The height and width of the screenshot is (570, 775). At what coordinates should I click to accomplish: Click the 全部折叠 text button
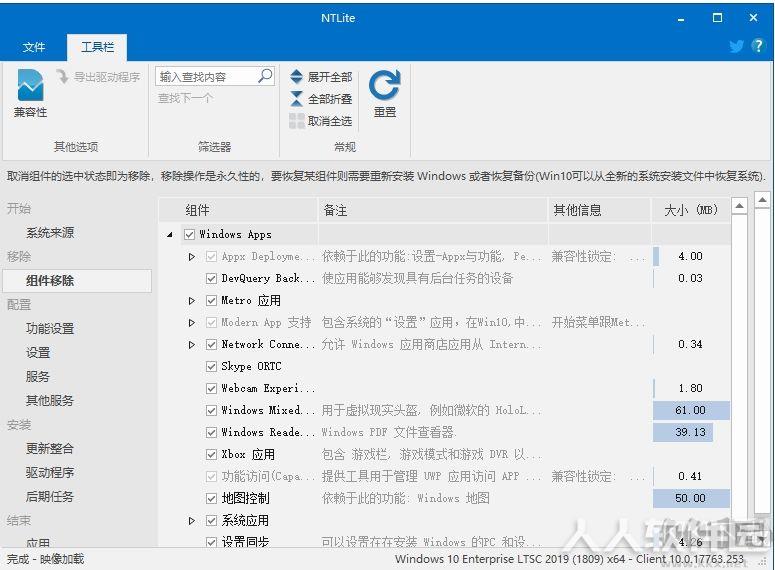[x=330, y=99]
